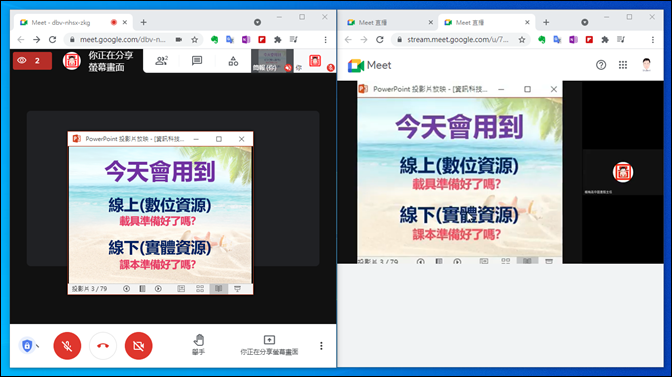Open profile circle dropdown in left title bar
672x377 pixels.
[257, 22]
